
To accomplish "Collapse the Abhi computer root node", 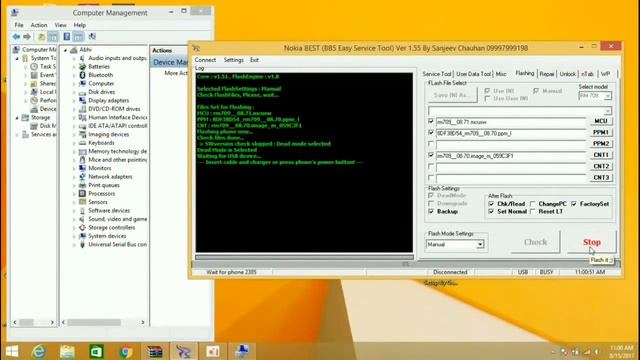I will click(x=65, y=50).
